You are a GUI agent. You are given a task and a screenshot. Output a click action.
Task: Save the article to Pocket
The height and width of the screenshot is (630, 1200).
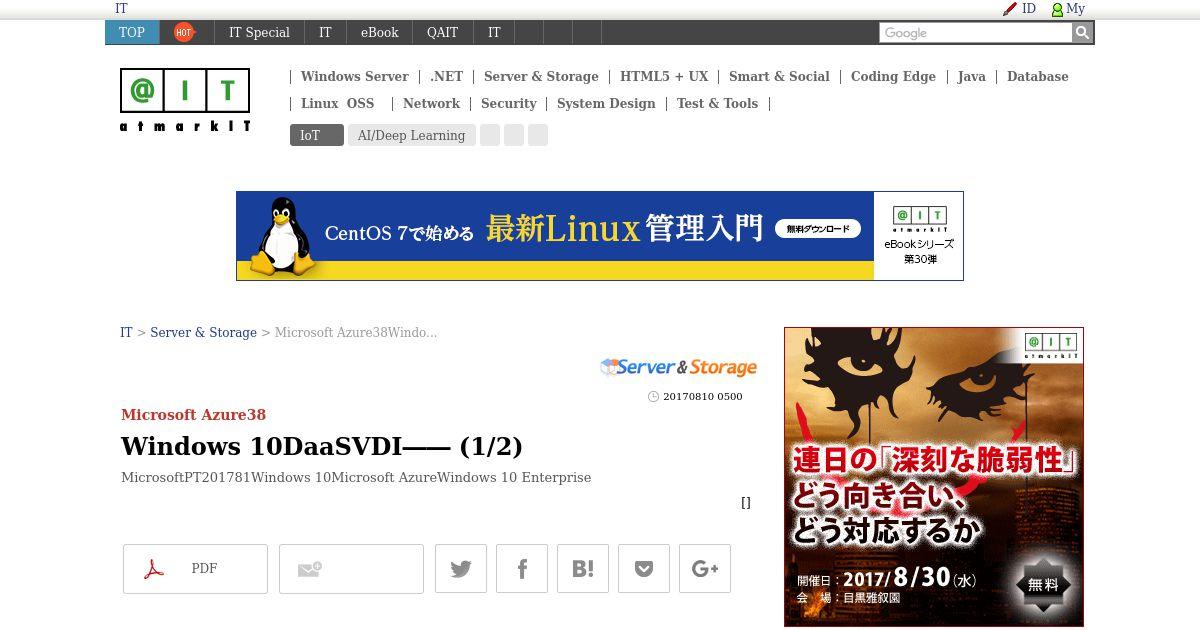pos(644,569)
